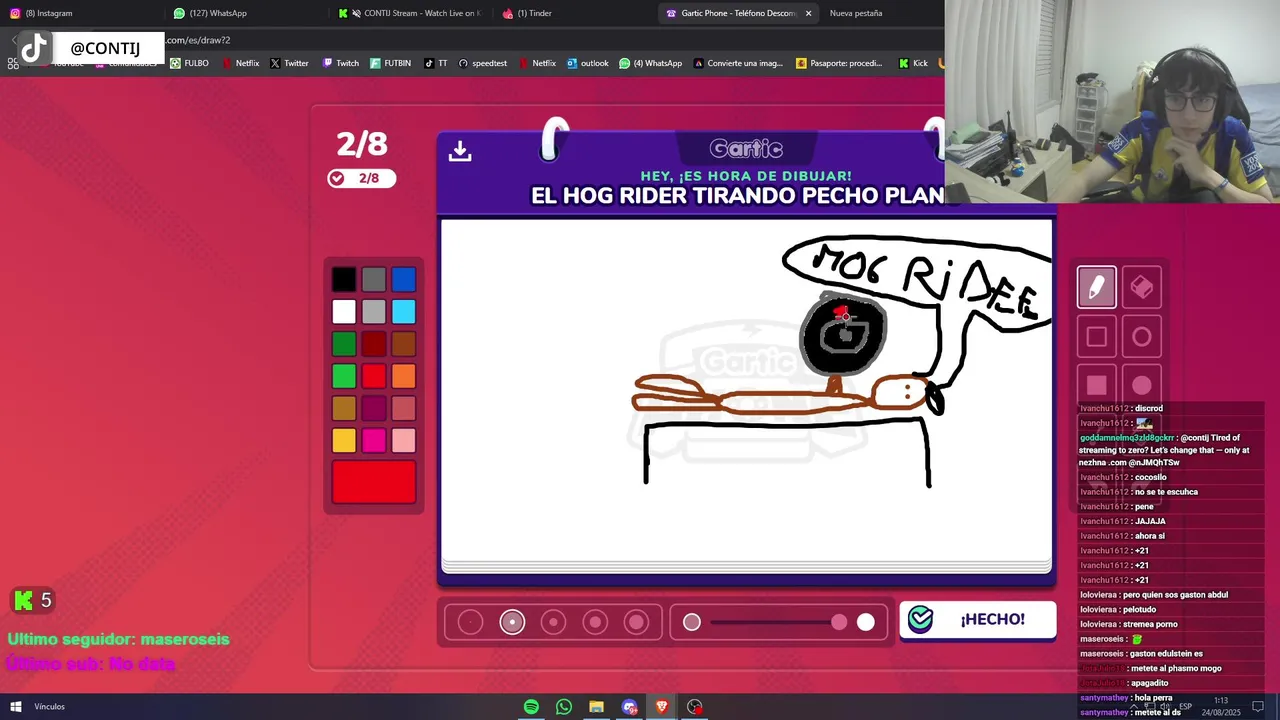Open the large current color picker
This screenshot has height=720, width=1280.
click(374, 482)
